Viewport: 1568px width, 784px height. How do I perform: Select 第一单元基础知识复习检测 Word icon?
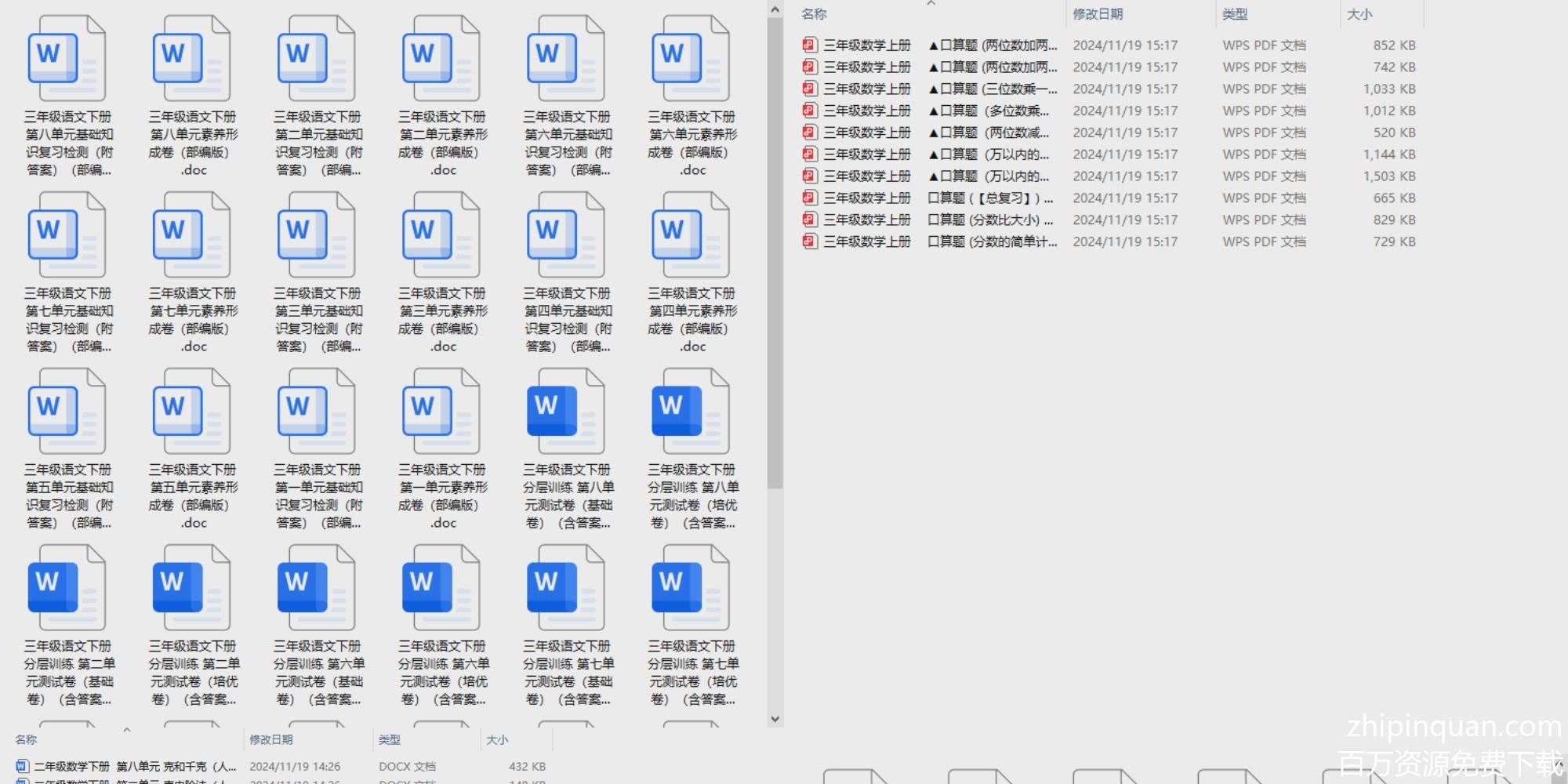coord(317,412)
